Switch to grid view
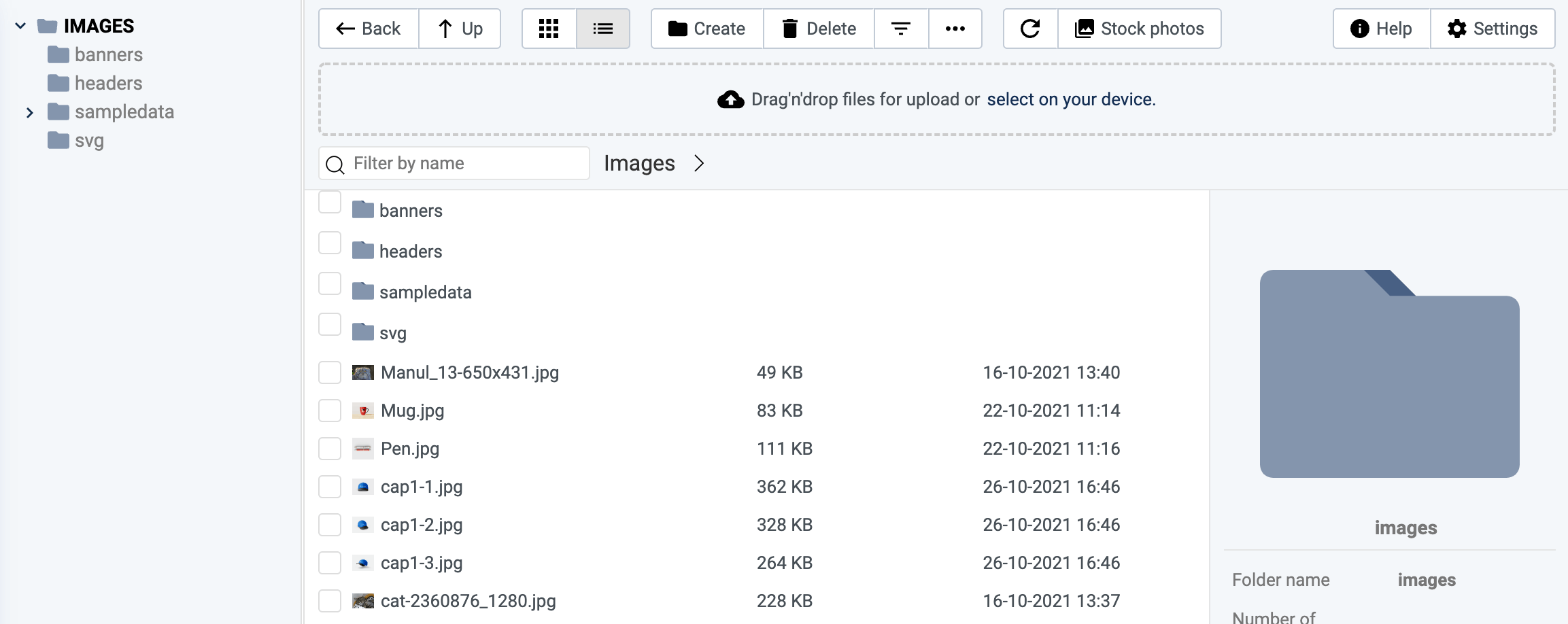The image size is (1568, 624). (x=548, y=29)
